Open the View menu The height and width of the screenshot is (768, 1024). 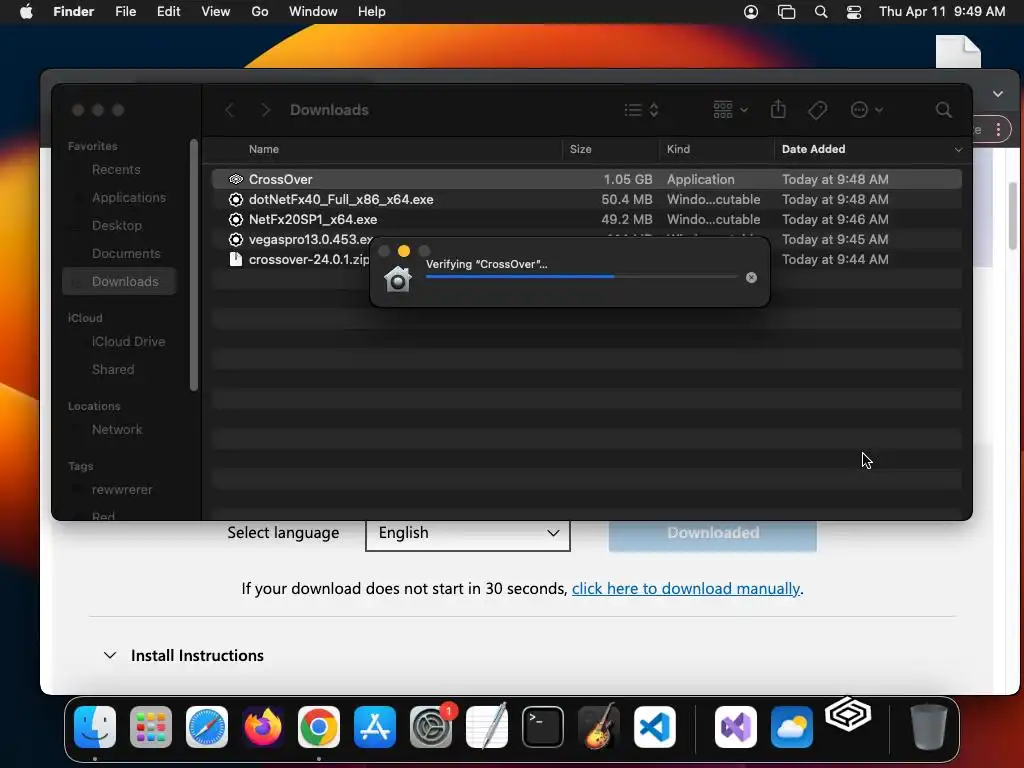tap(216, 12)
